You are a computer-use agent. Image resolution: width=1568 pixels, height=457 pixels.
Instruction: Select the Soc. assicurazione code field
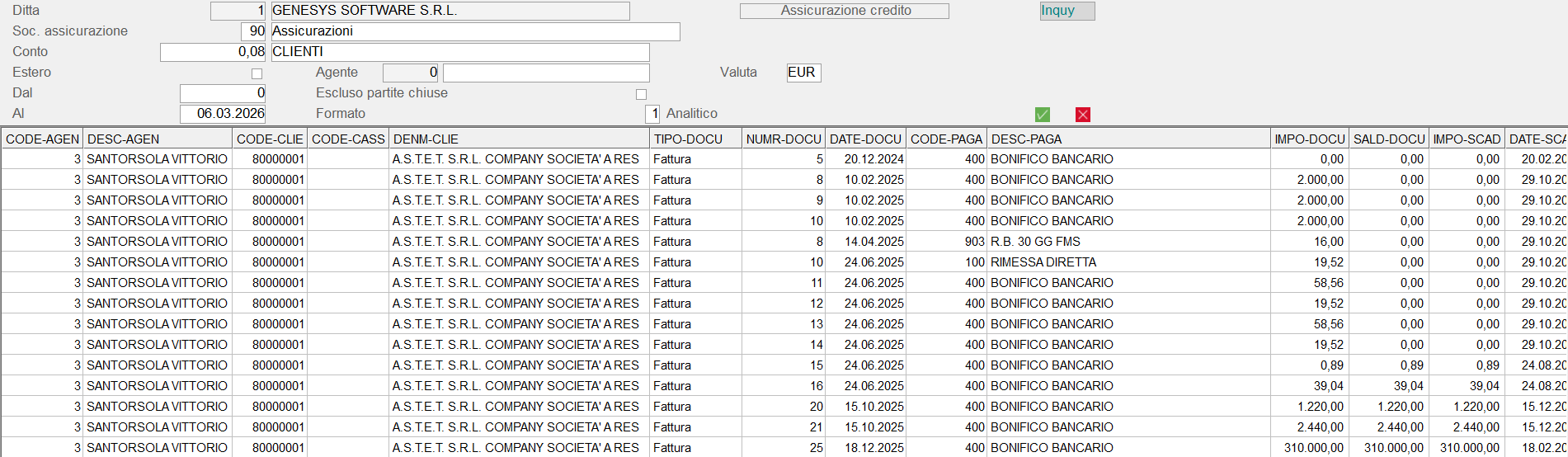(253, 31)
